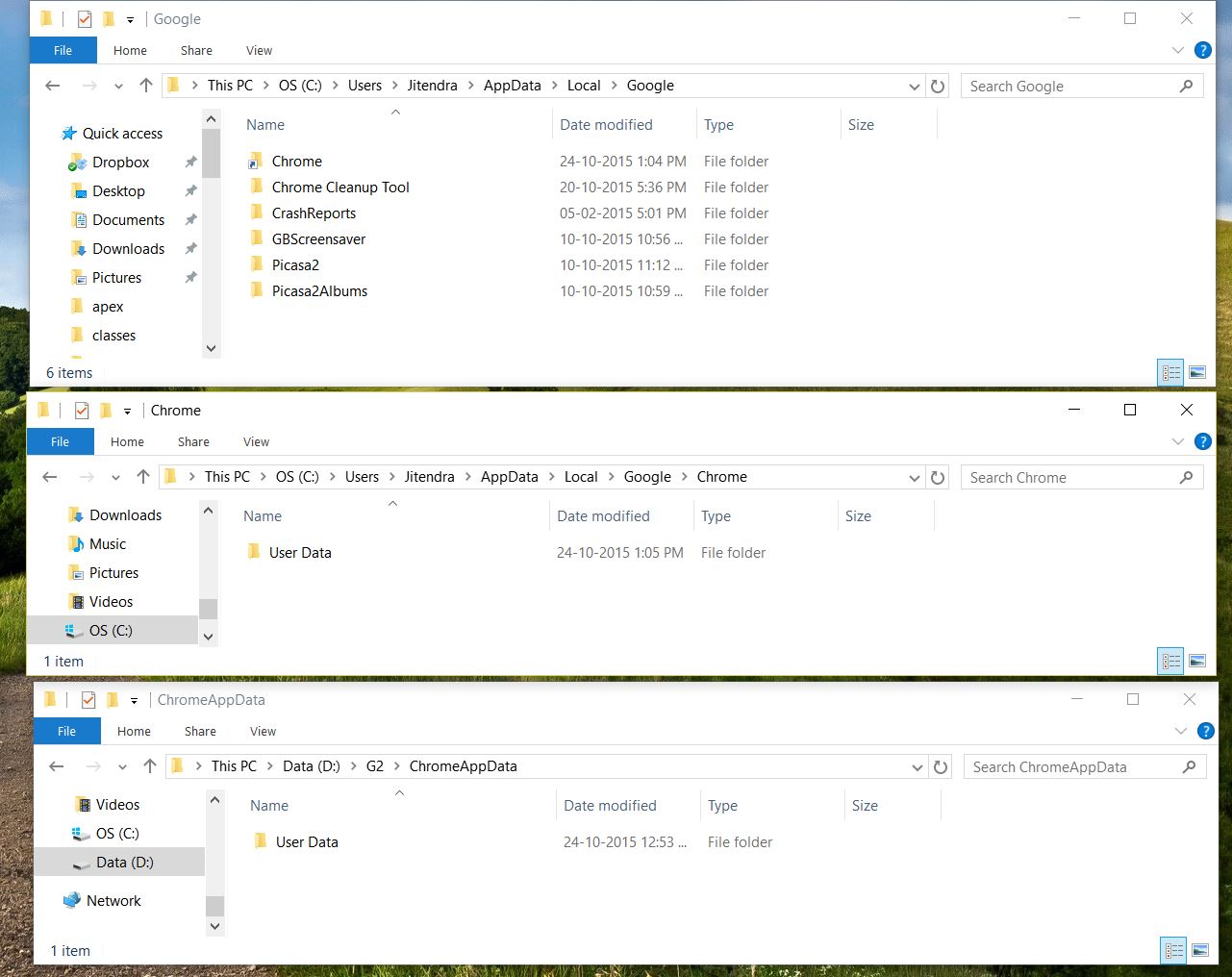Screen dimensions: 1232x977
Task: Select Network in ChromeAppData window sidebar
Action: 113,901
